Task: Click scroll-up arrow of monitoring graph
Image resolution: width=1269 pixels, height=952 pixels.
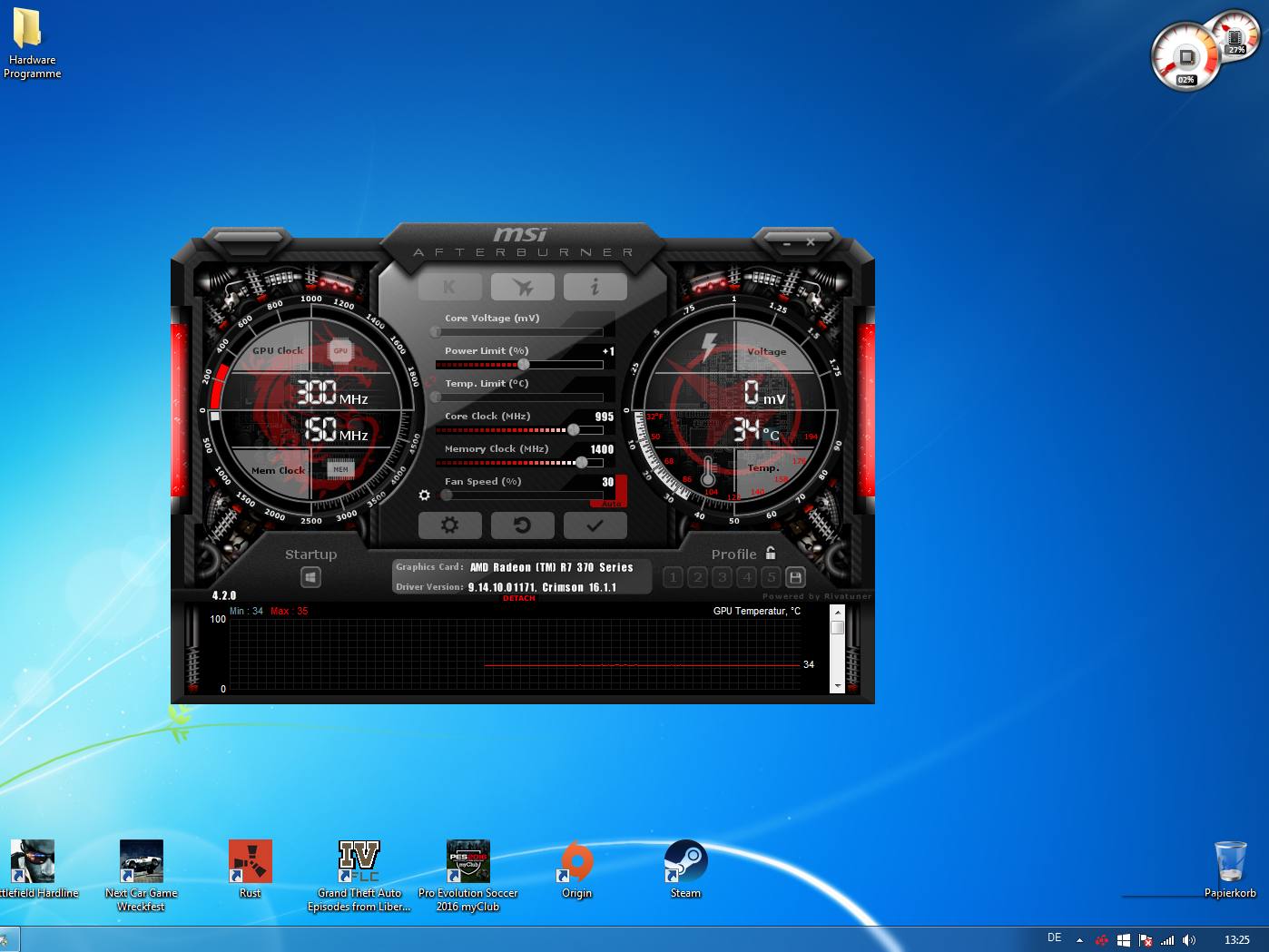Action: (x=837, y=613)
